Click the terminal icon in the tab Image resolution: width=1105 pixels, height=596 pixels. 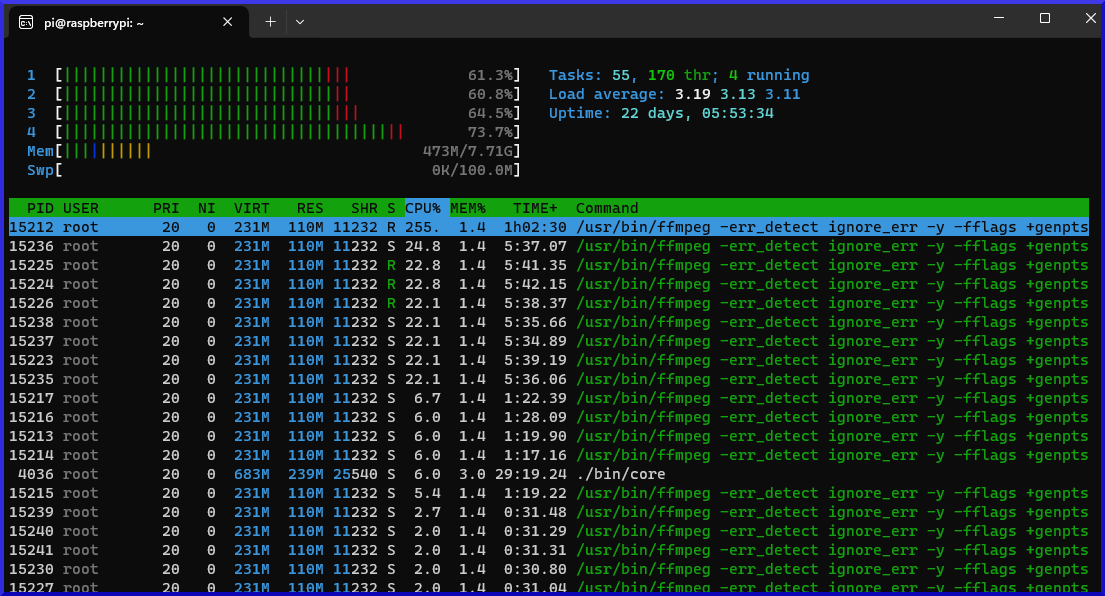25,22
